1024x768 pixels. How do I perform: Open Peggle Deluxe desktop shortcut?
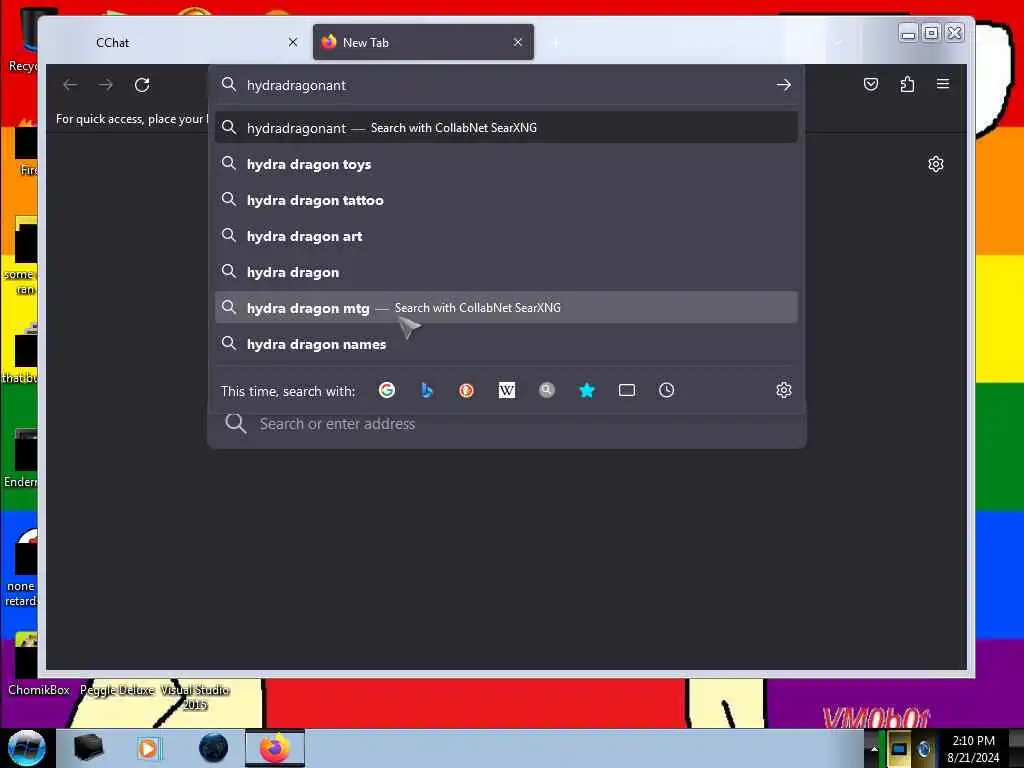[117, 690]
